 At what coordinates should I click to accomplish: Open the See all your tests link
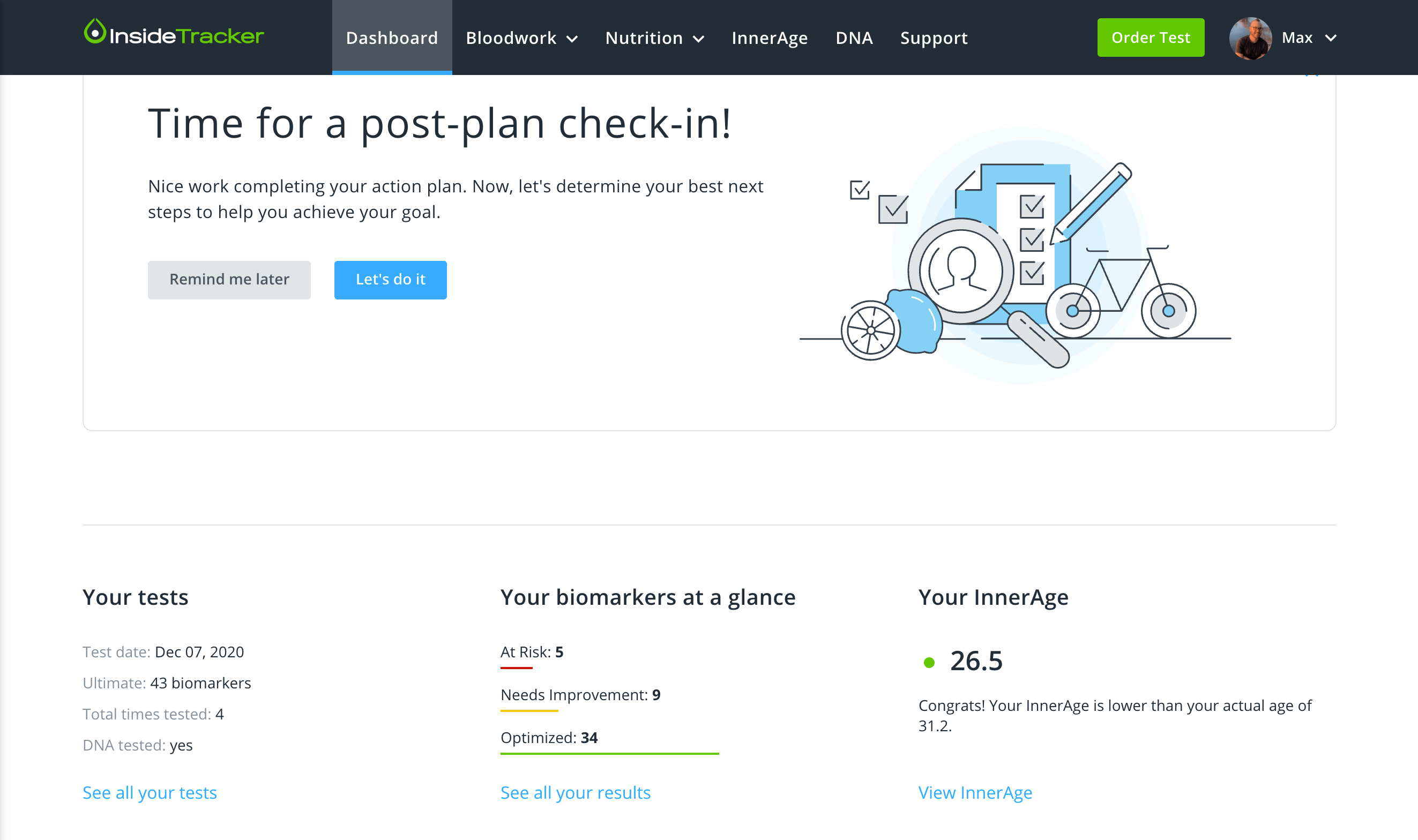[150, 792]
